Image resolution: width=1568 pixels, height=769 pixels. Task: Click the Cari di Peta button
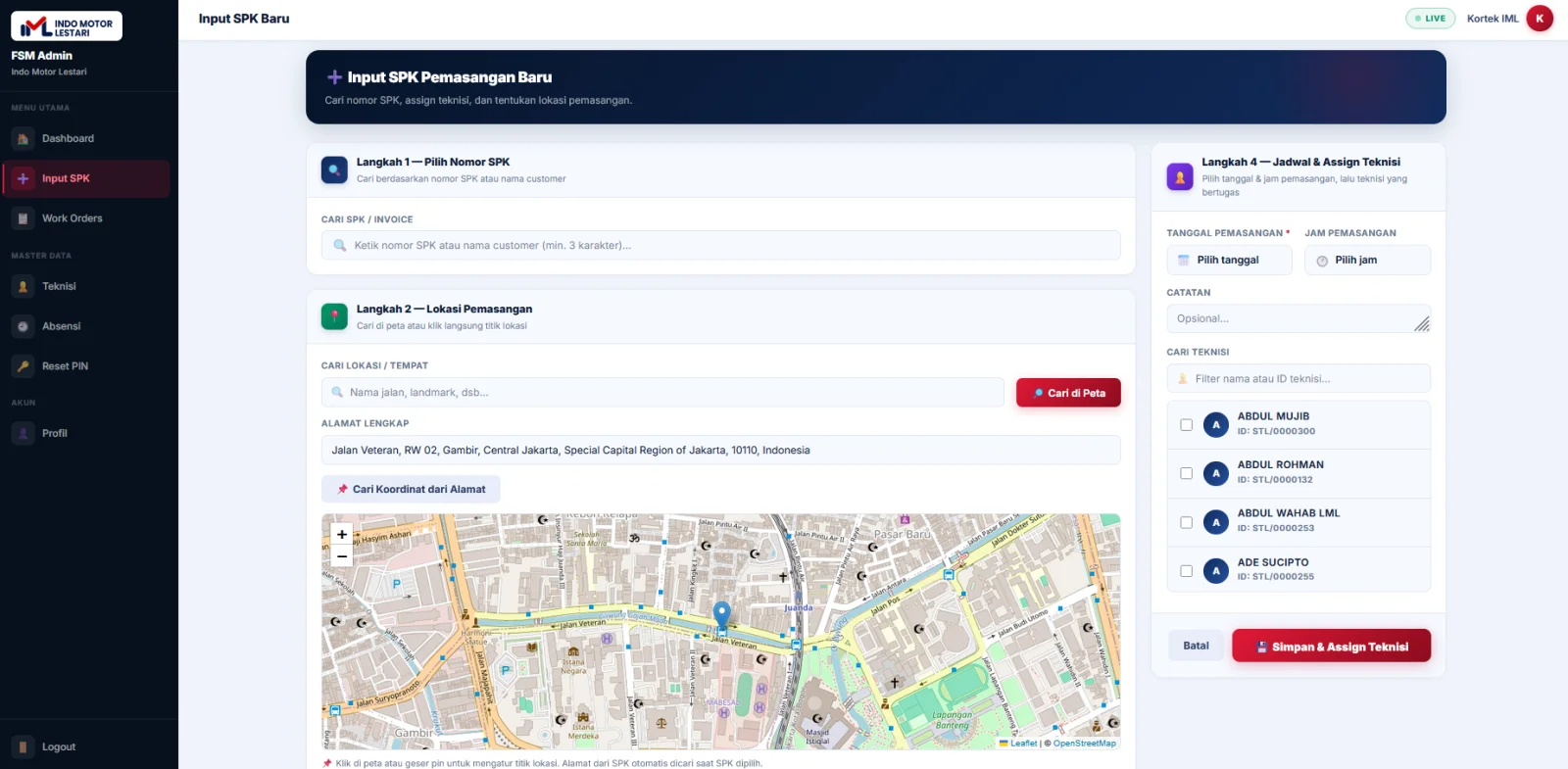click(1068, 393)
